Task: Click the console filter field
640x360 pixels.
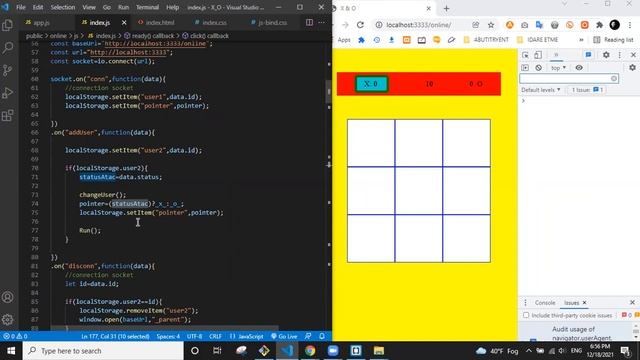Action: (569, 78)
